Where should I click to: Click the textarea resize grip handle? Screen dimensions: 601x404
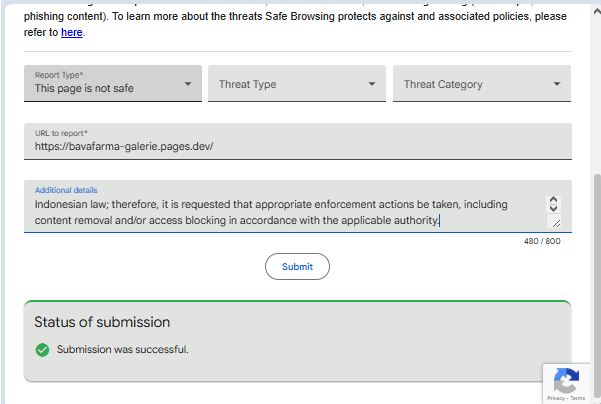tap(555, 223)
